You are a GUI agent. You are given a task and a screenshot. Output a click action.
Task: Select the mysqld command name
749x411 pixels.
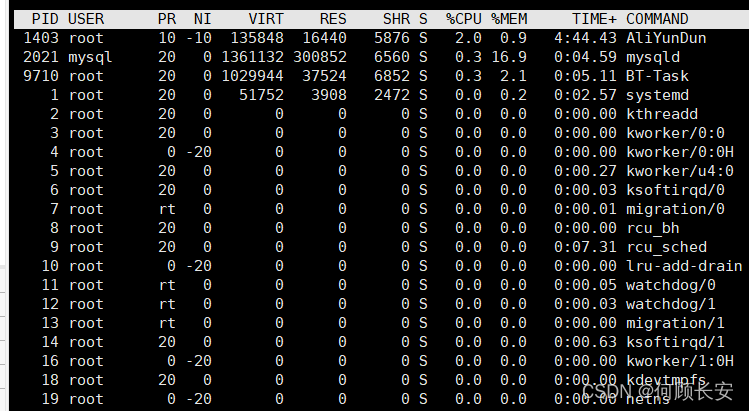[x=653, y=57]
